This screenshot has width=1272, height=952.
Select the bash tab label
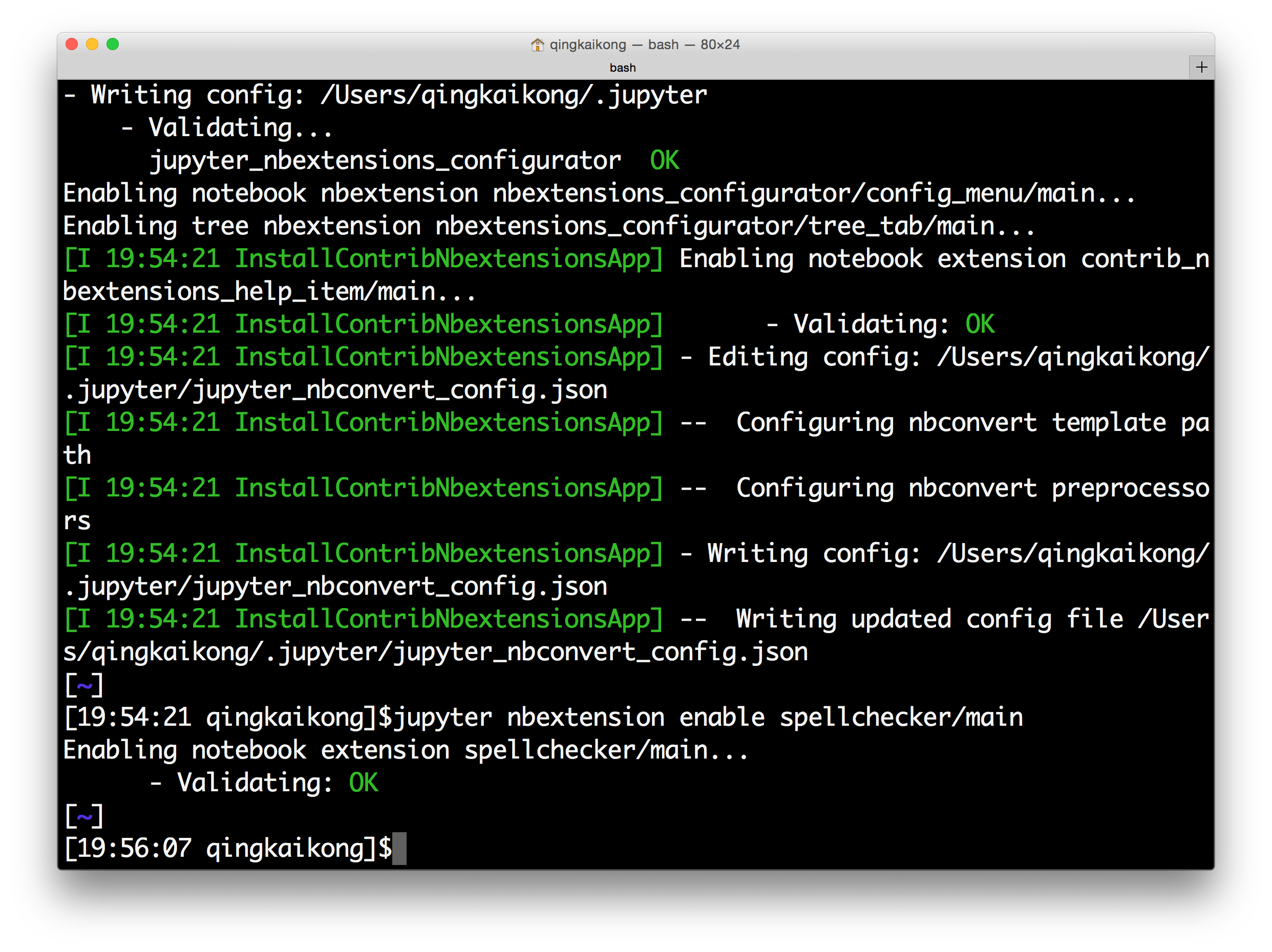[x=622, y=67]
